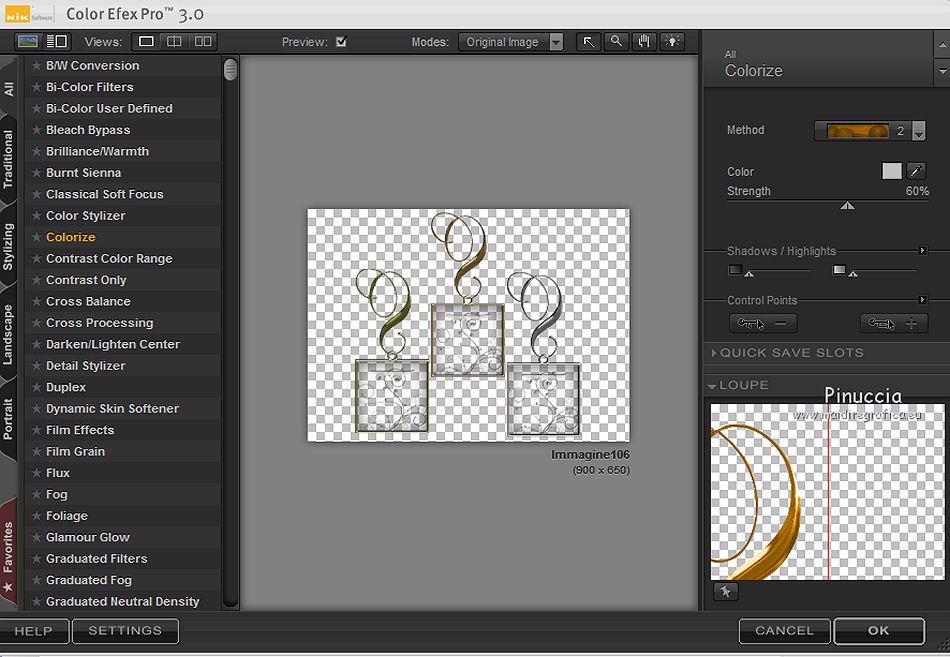Click the light bulb background icon
This screenshot has height=657, width=950.
pos(671,42)
